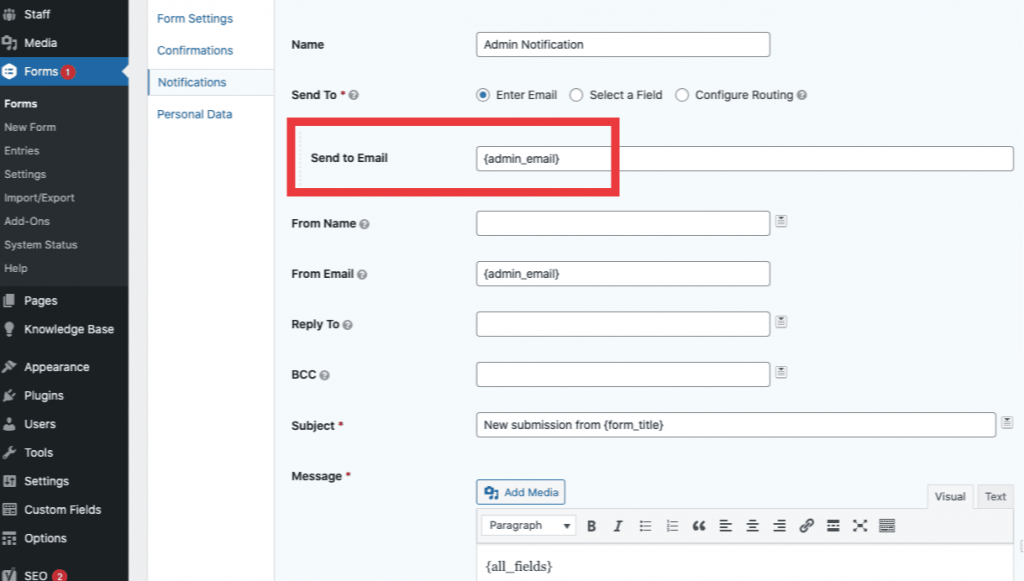Screen dimensions: 1024x581
Task: Insert Read More tag
Action: [x=833, y=526]
